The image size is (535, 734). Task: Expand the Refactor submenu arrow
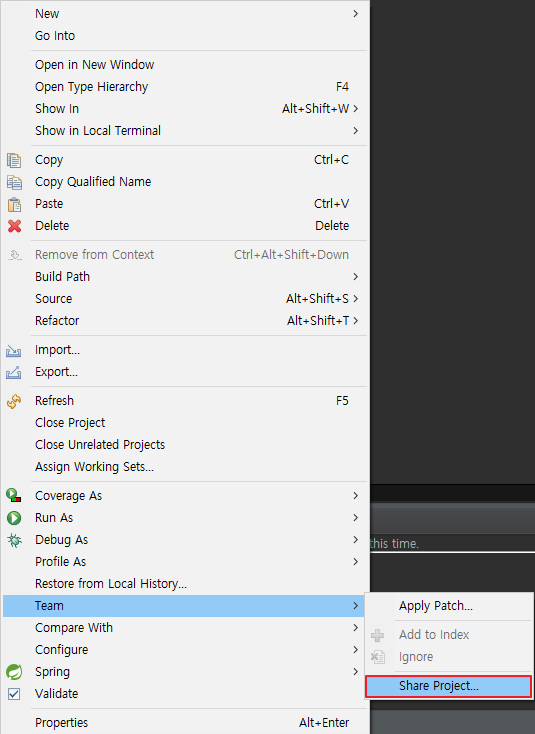pos(356,321)
